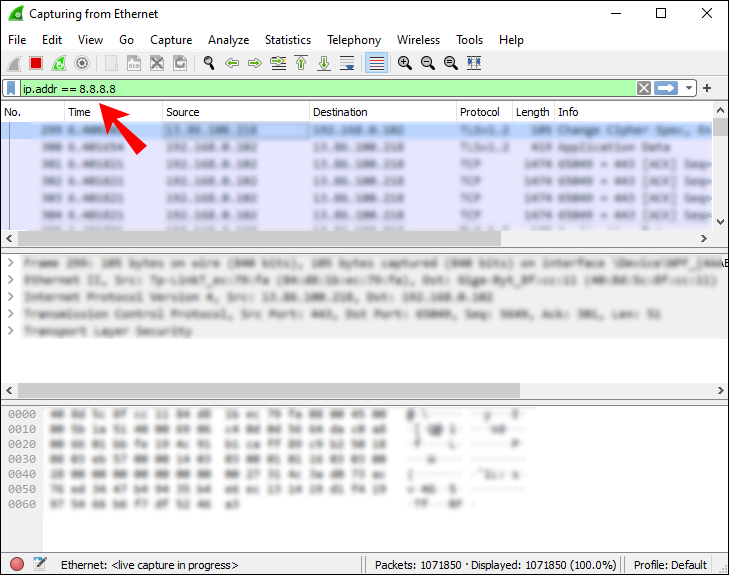Jump to the last packet icon
This screenshot has width=729, height=575.
(x=324, y=63)
